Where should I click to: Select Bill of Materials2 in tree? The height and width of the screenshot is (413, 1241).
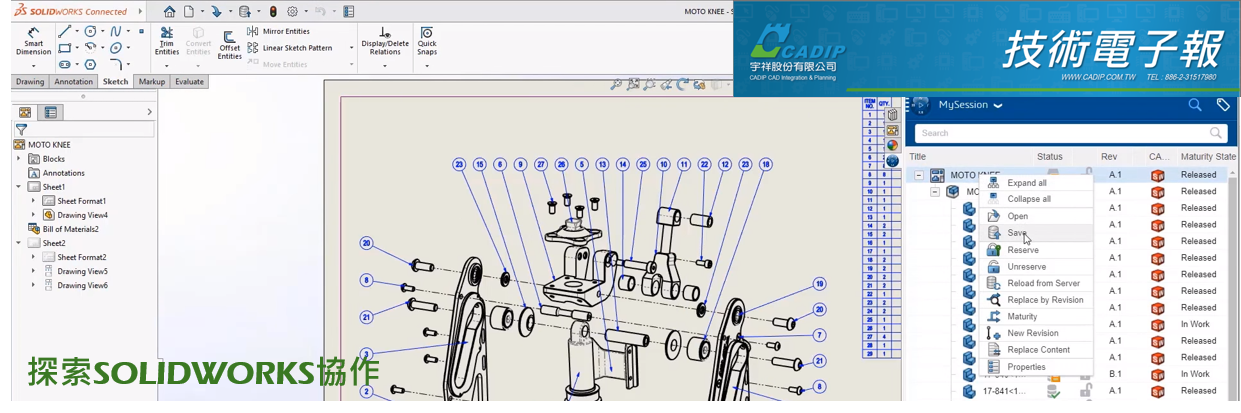(x=62, y=229)
